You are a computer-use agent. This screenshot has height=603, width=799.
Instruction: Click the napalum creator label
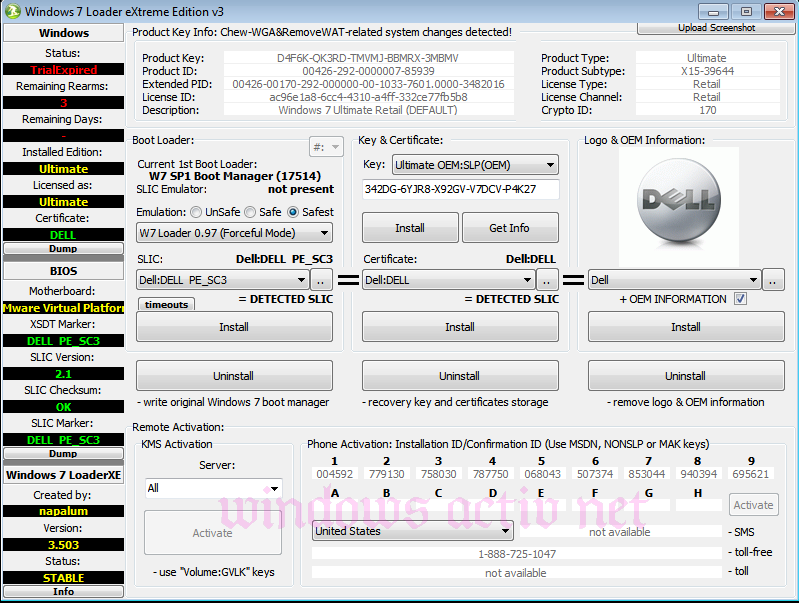[63, 511]
